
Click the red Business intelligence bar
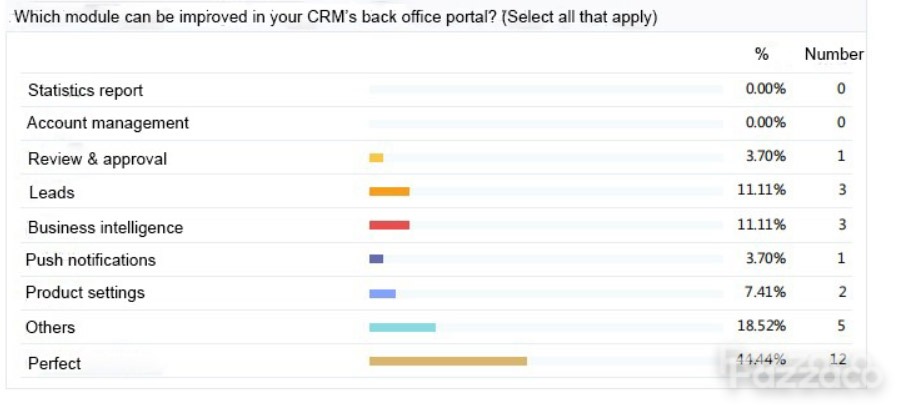pyautogui.click(x=389, y=226)
